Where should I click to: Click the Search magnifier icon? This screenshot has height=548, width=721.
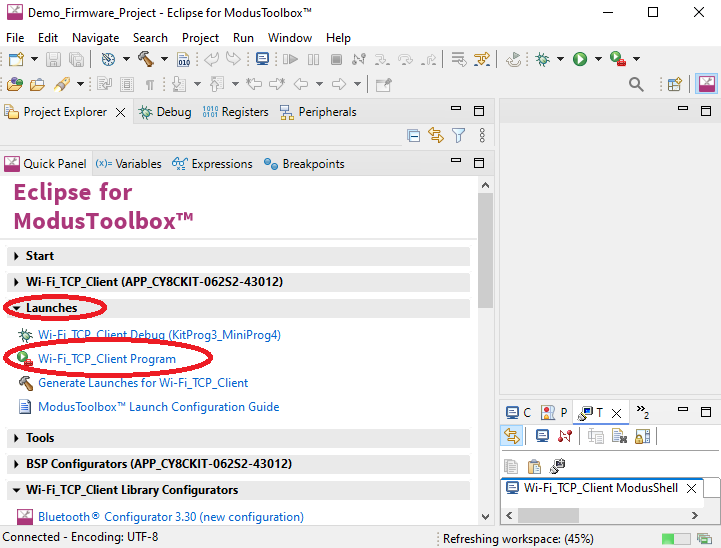pos(636,84)
